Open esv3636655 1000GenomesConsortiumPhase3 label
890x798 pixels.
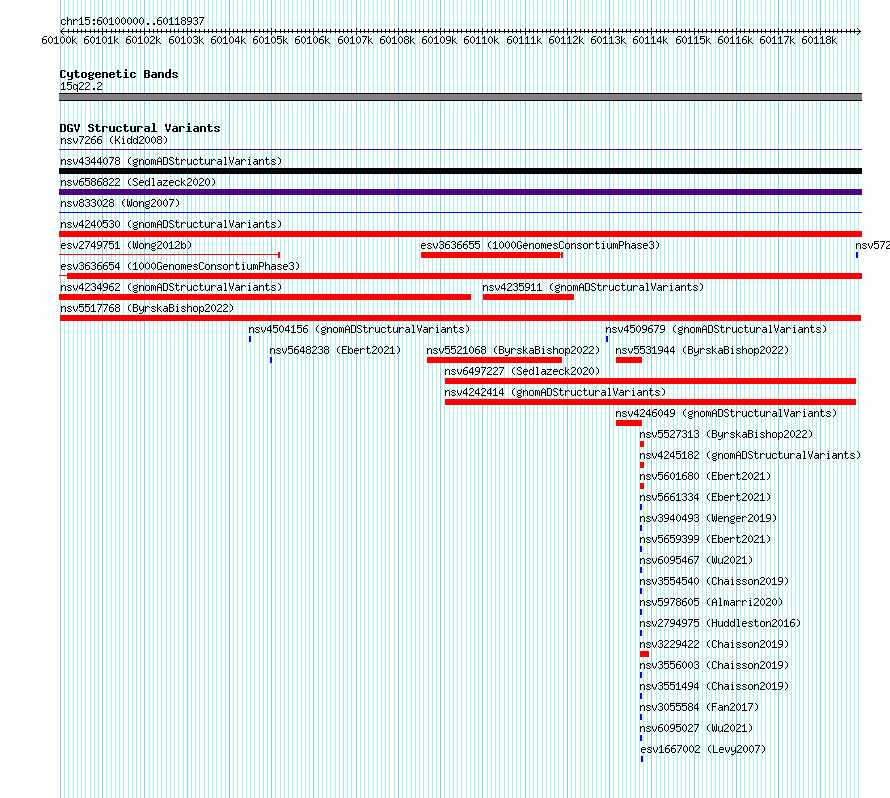(540, 245)
